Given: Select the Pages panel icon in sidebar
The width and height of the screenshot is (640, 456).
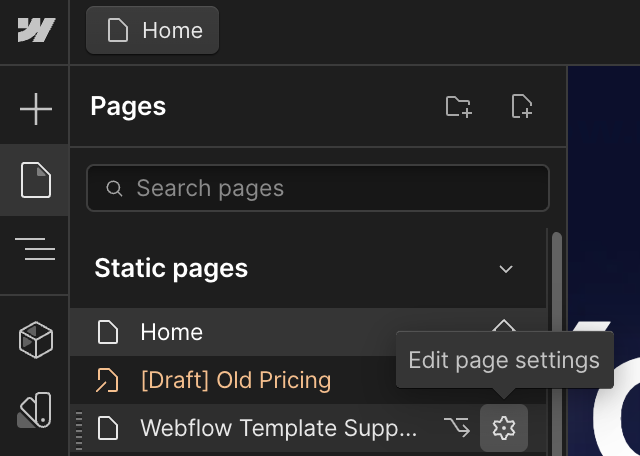Looking at the screenshot, I should click(x=36, y=180).
